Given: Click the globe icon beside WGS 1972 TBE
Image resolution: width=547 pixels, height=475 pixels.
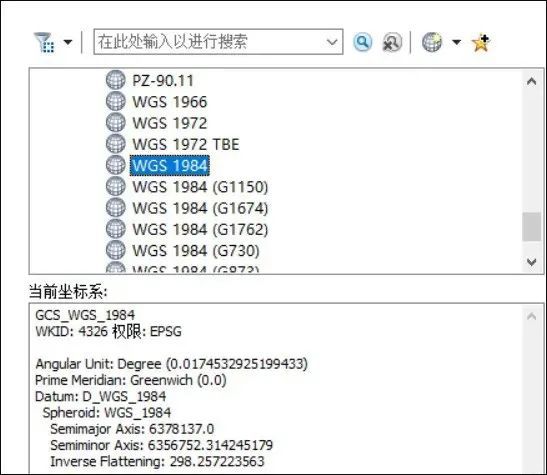Looking at the screenshot, I should click(115, 144).
